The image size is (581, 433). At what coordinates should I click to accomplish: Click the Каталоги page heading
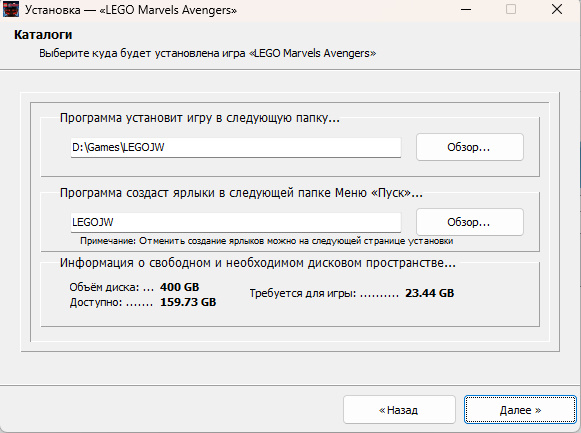point(43,34)
